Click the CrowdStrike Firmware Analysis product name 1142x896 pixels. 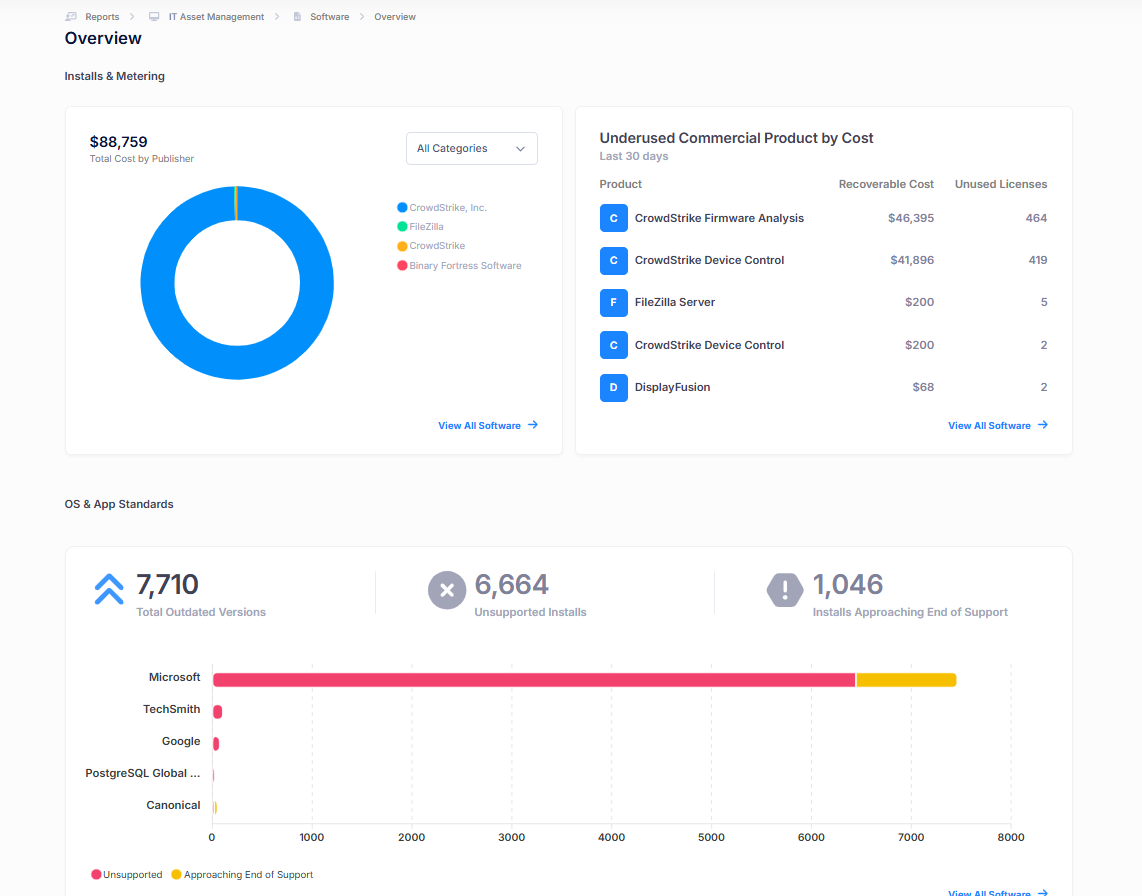[719, 218]
